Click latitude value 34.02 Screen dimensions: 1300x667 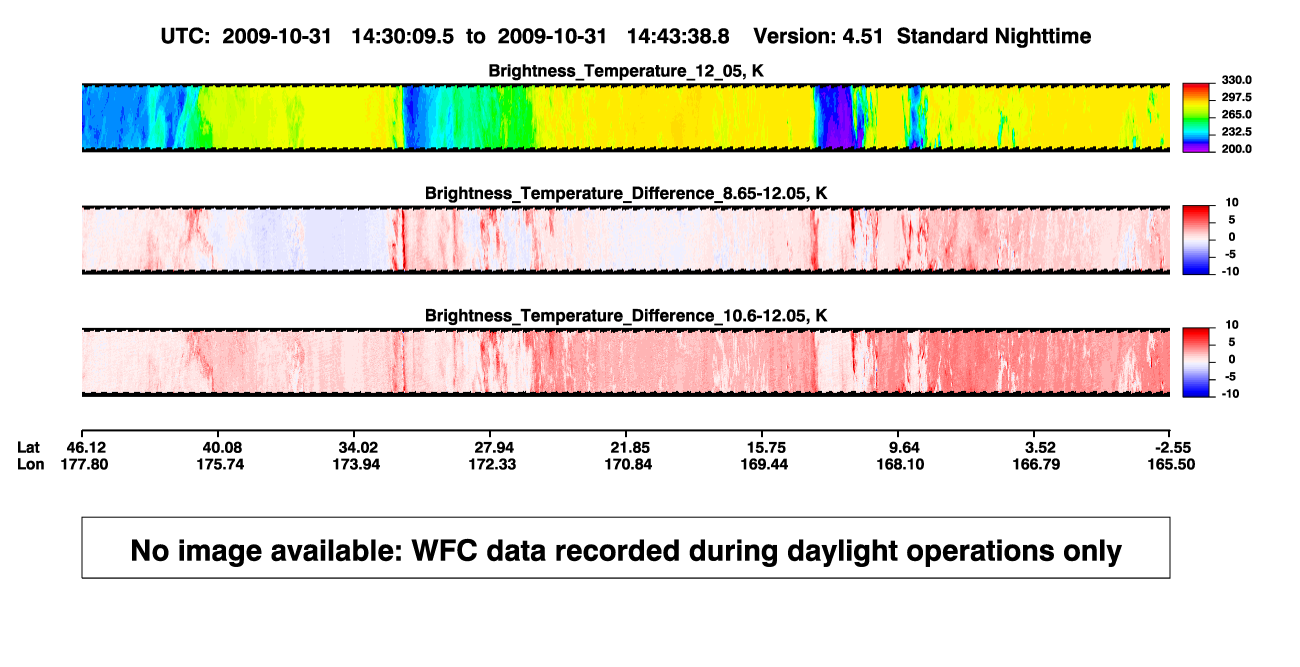[359, 447]
